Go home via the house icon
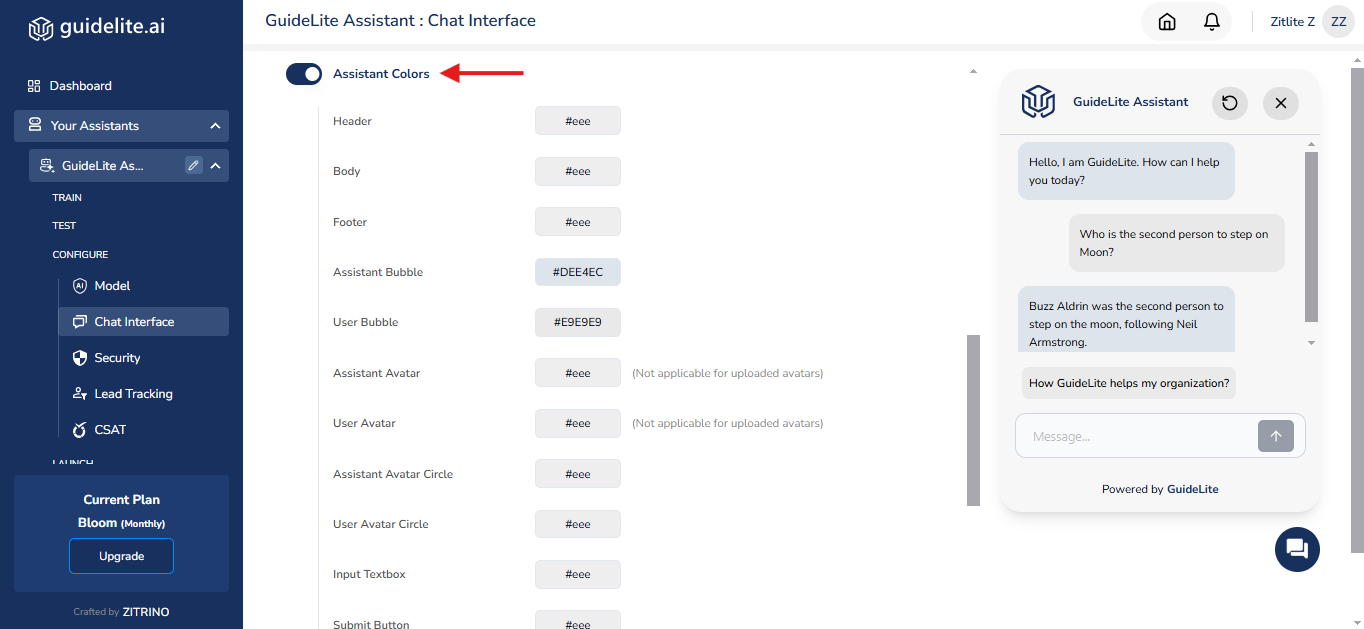 (1167, 22)
